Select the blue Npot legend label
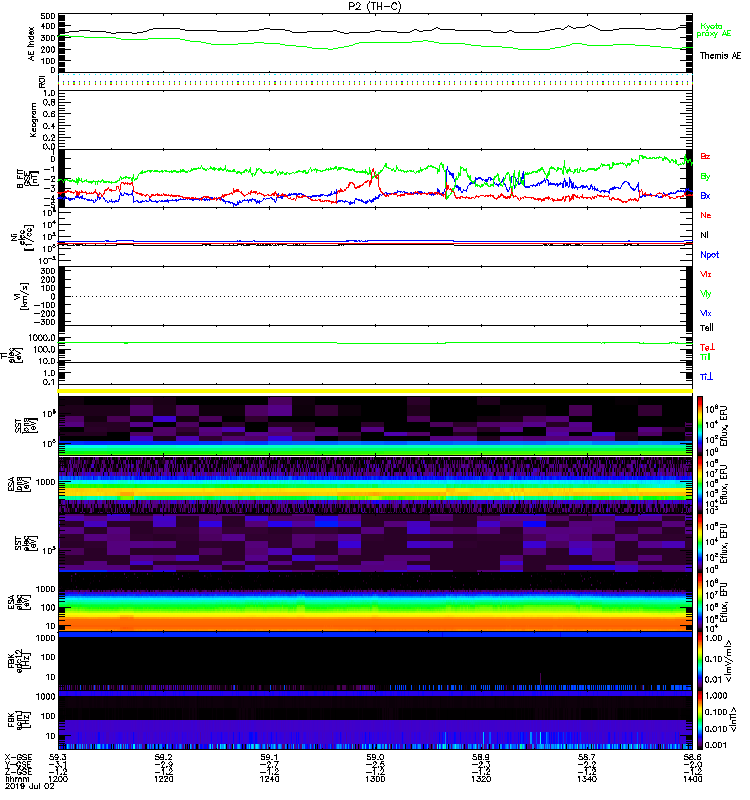Screen dimensions: 750x800 pyautogui.click(x=710, y=255)
